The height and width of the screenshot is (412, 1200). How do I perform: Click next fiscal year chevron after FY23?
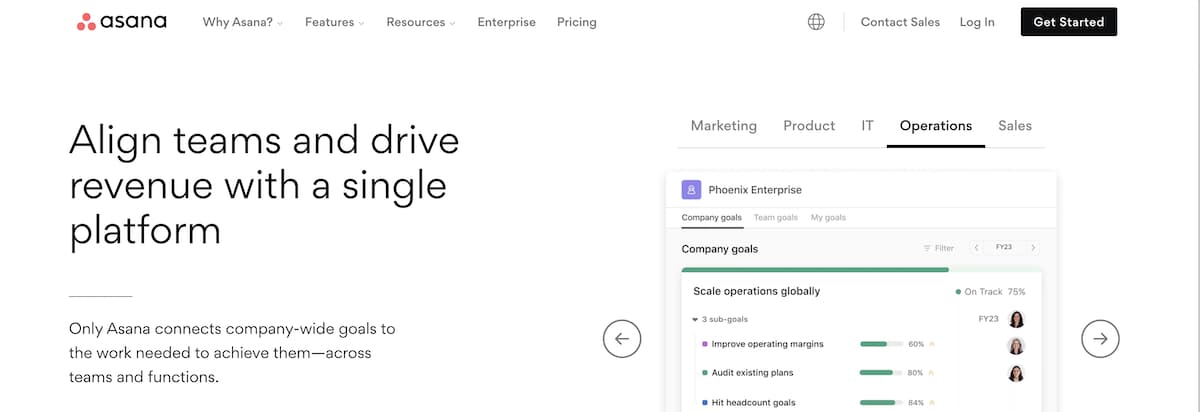coord(1033,247)
